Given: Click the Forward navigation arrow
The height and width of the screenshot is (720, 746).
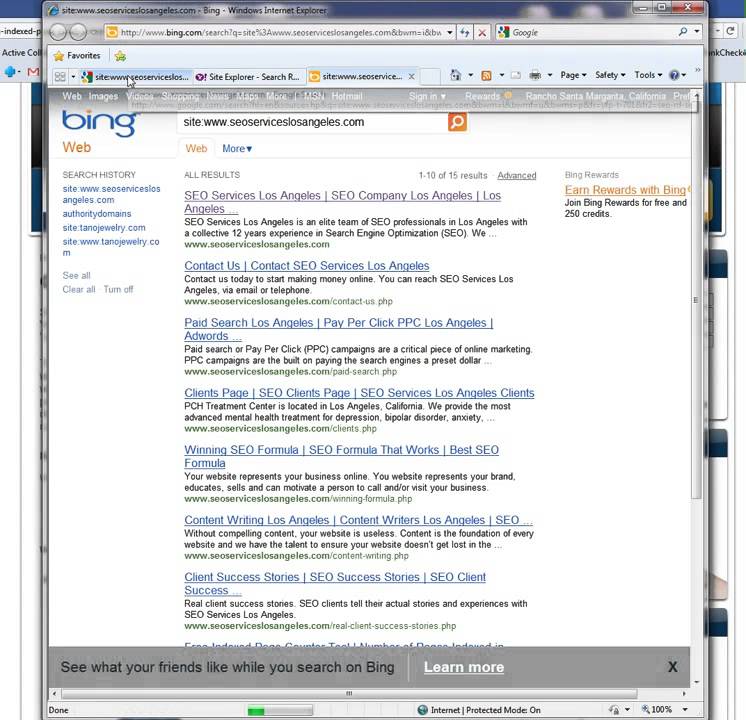Looking at the screenshot, I should point(79,32).
